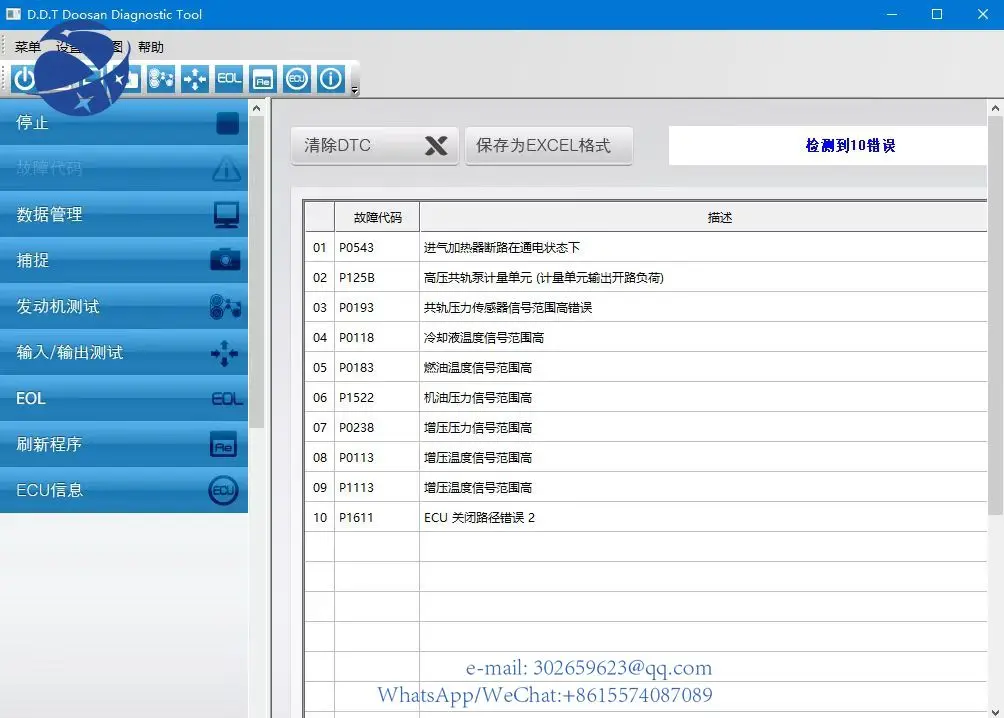
Task: Click the power connect icon in toolbar
Action: point(24,79)
